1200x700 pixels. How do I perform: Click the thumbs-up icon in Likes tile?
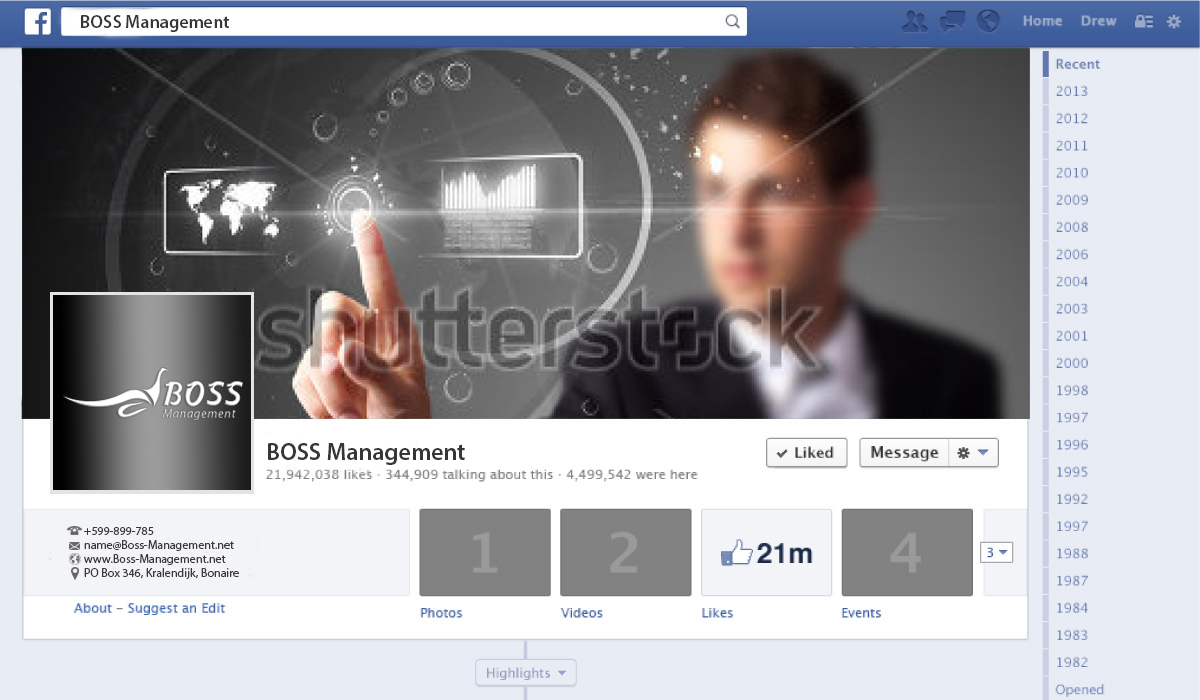[x=737, y=553]
